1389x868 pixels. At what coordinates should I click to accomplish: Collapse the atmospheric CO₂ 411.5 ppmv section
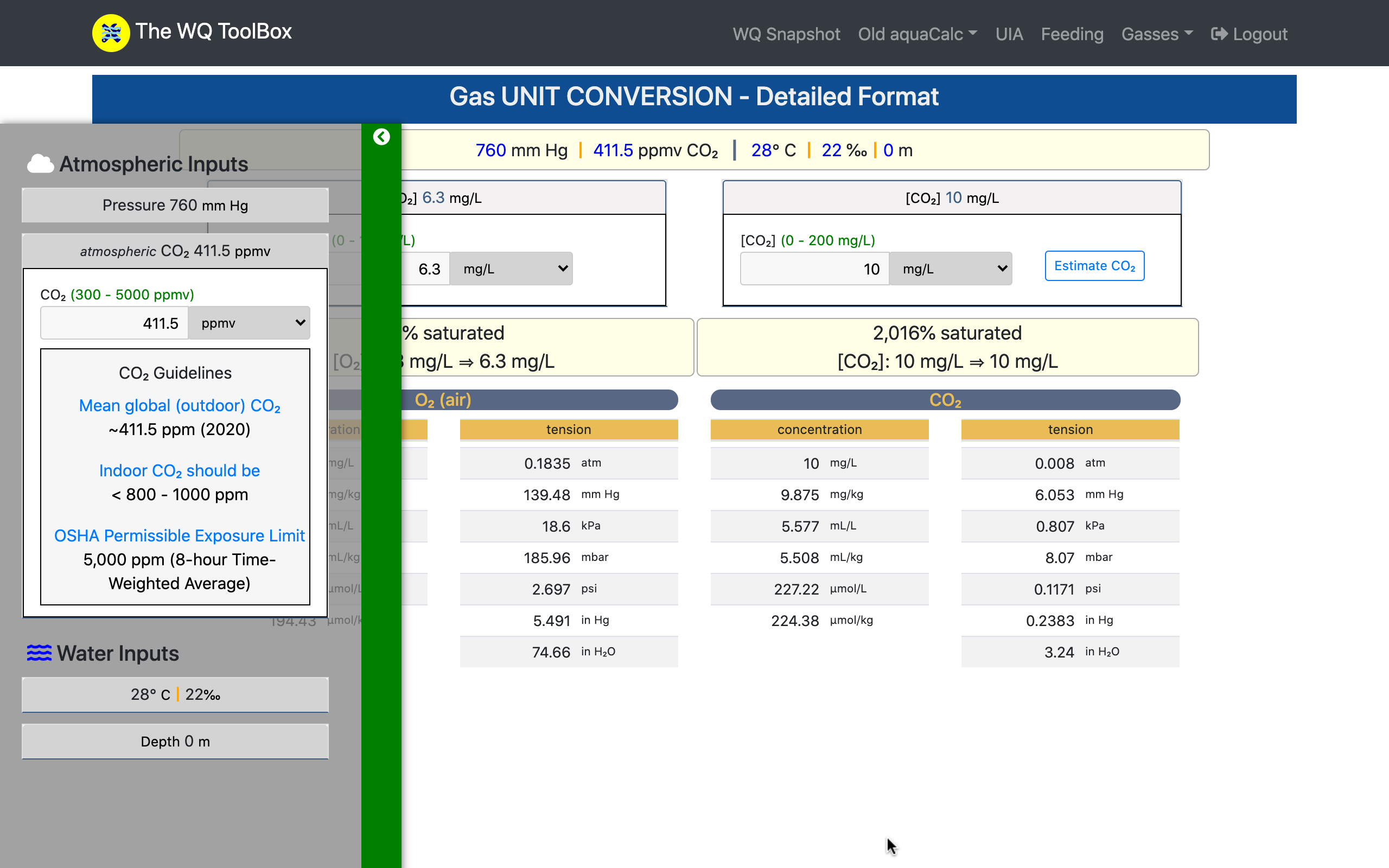175,251
